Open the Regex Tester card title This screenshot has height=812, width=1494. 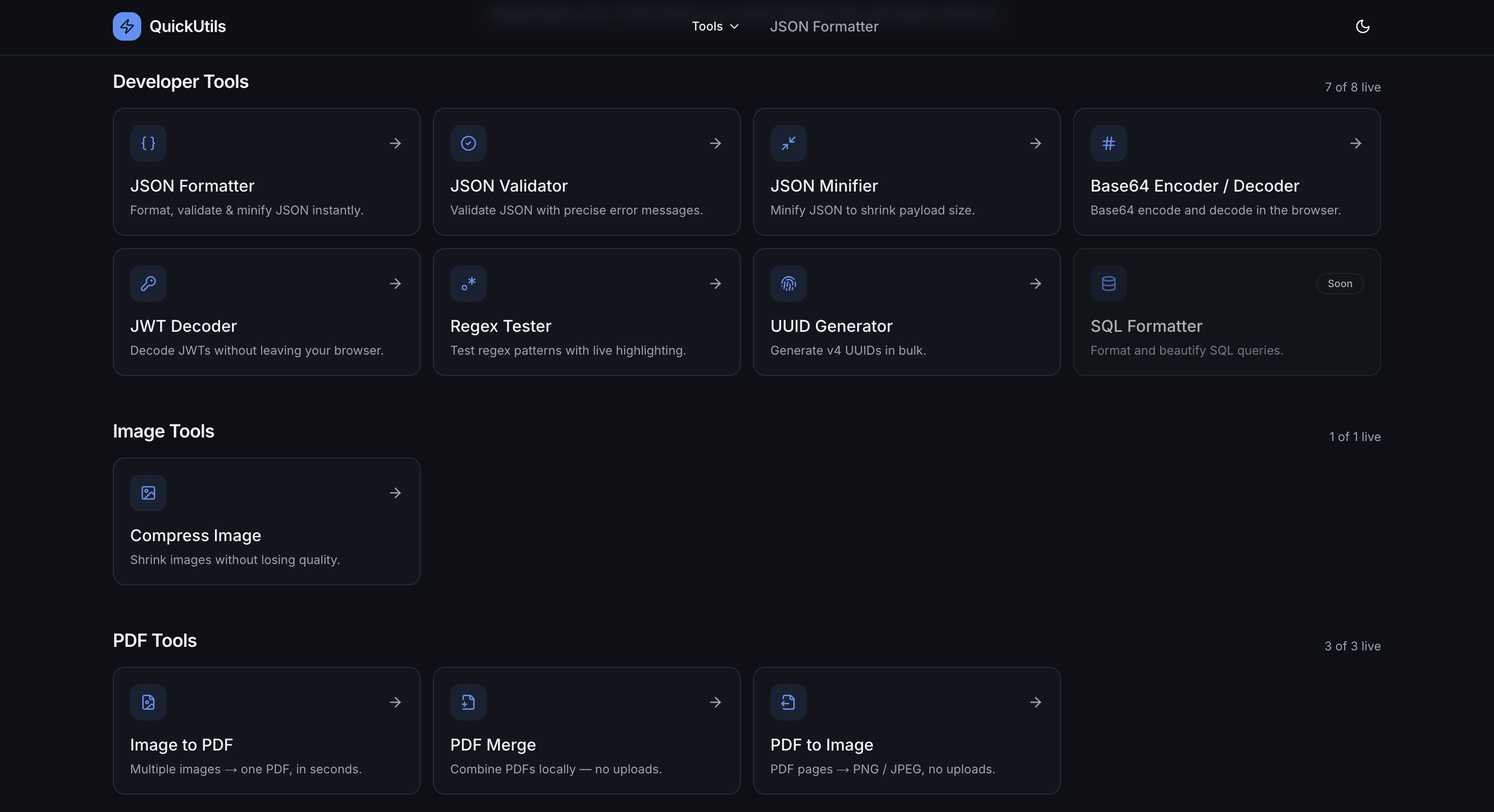[501, 326]
